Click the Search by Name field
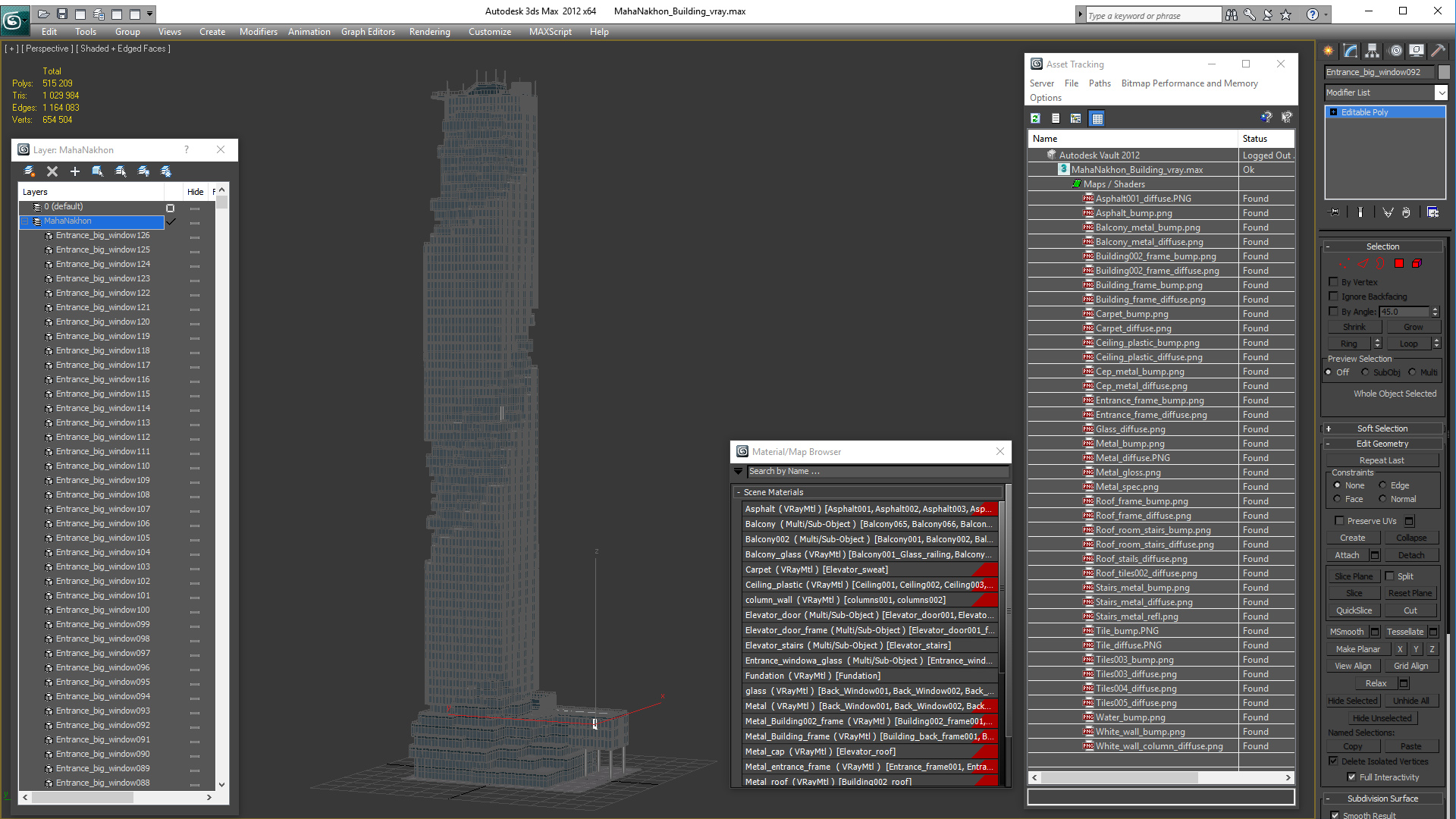 tap(878, 472)
